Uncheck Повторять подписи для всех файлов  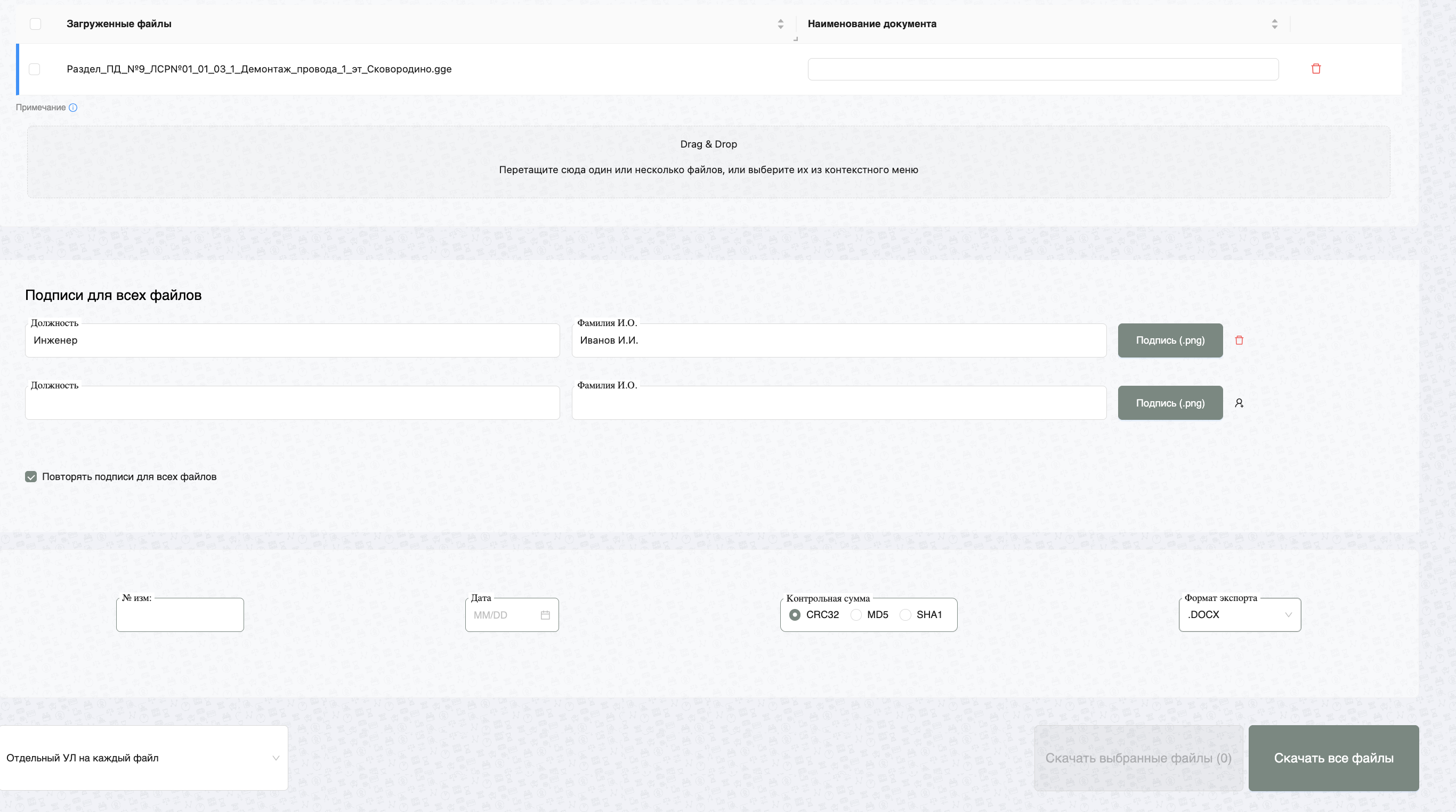pos(31,476)
